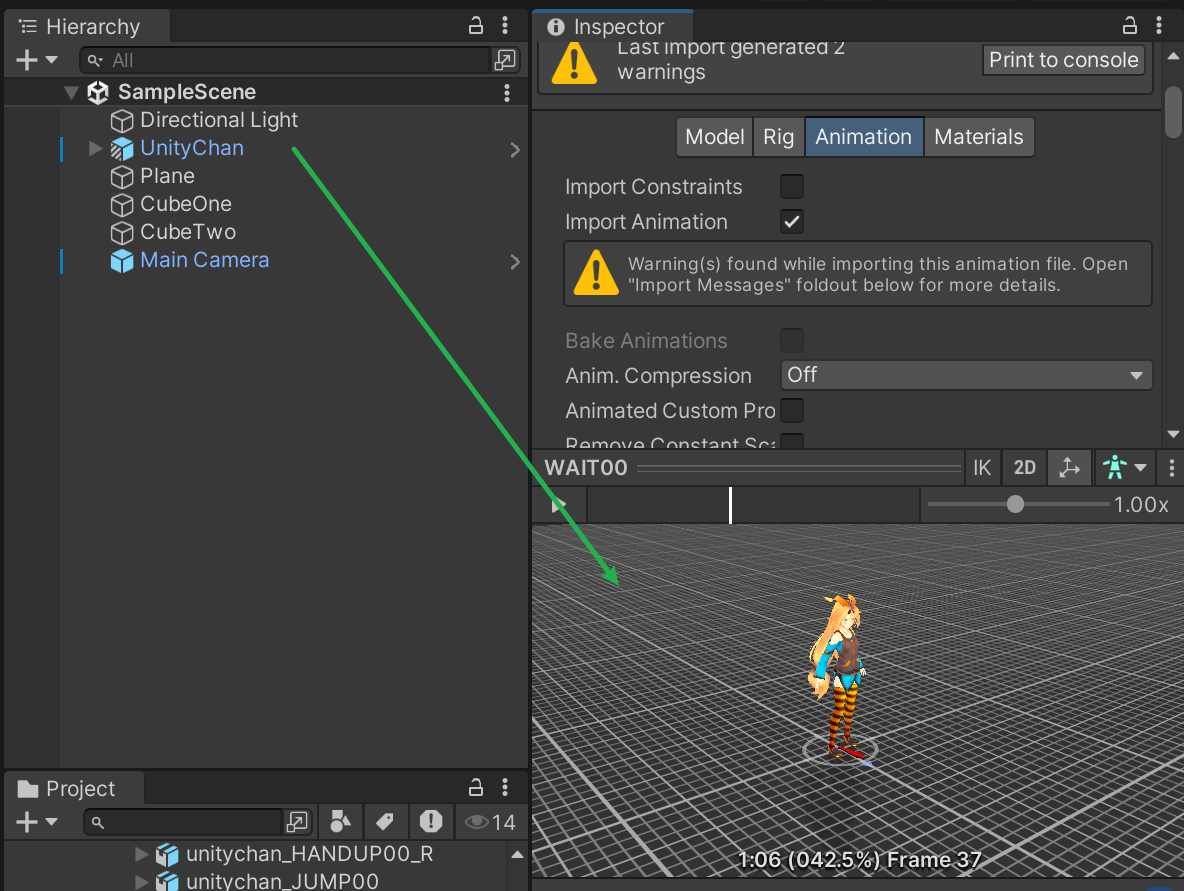Uncheck Import Animation checkbox

tap(791, 221)
